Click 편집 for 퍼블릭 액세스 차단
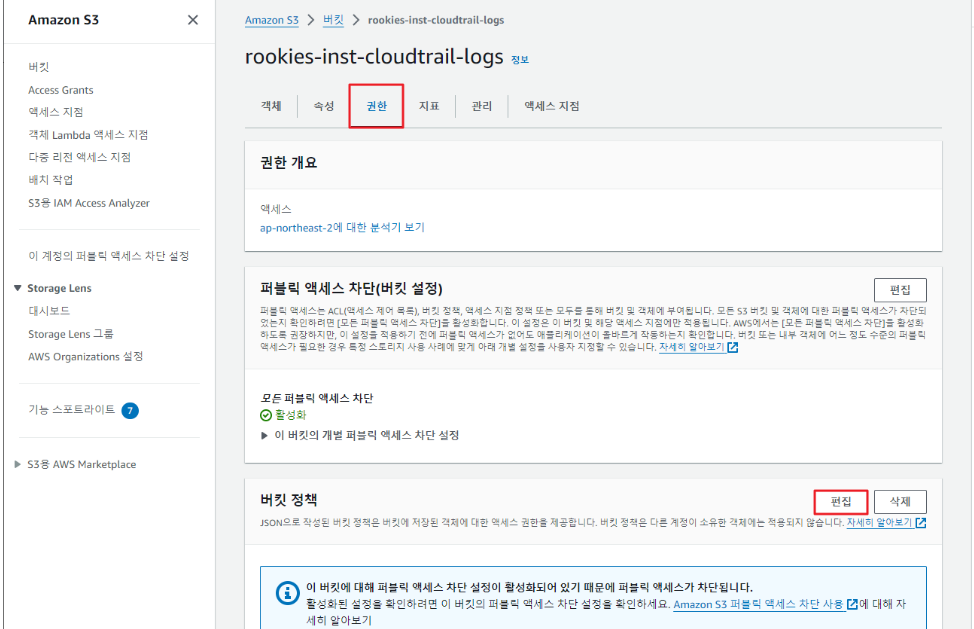 pos(900,290)
